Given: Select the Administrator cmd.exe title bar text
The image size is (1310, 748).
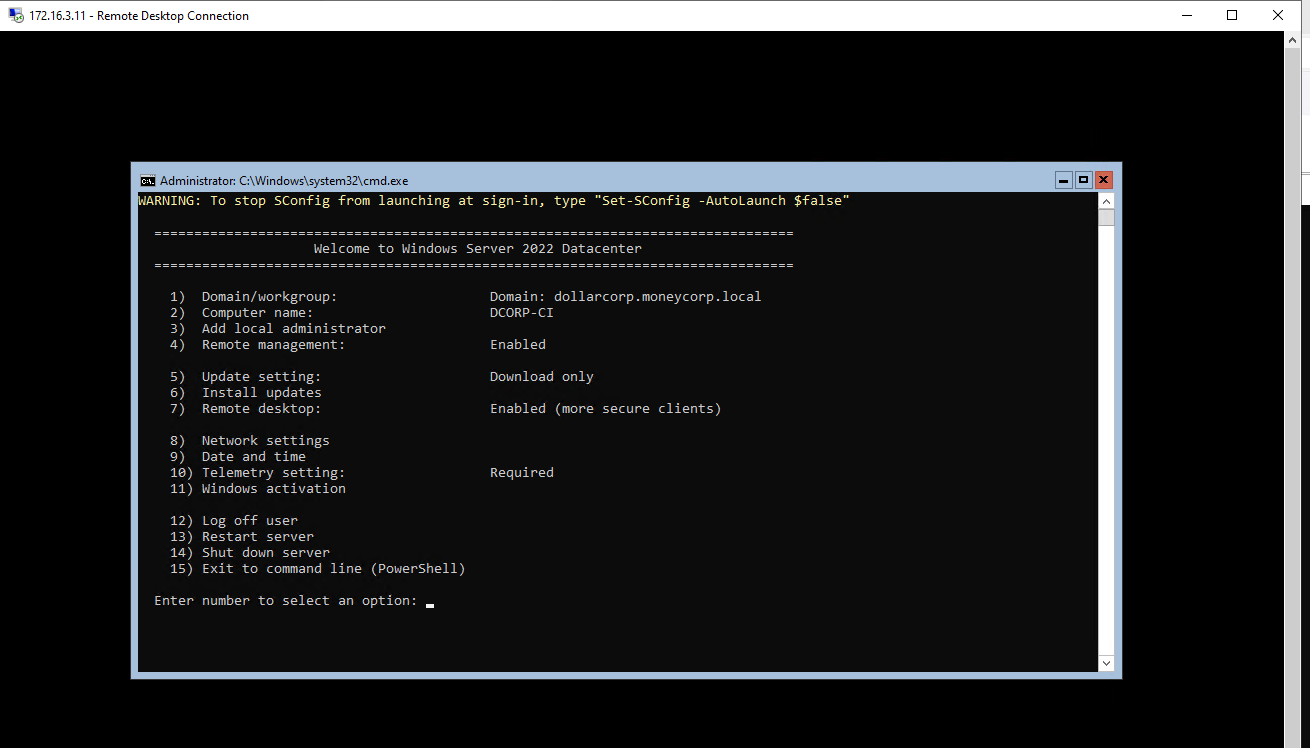Looking at the screenshot, I should click(x=284, y=181).
